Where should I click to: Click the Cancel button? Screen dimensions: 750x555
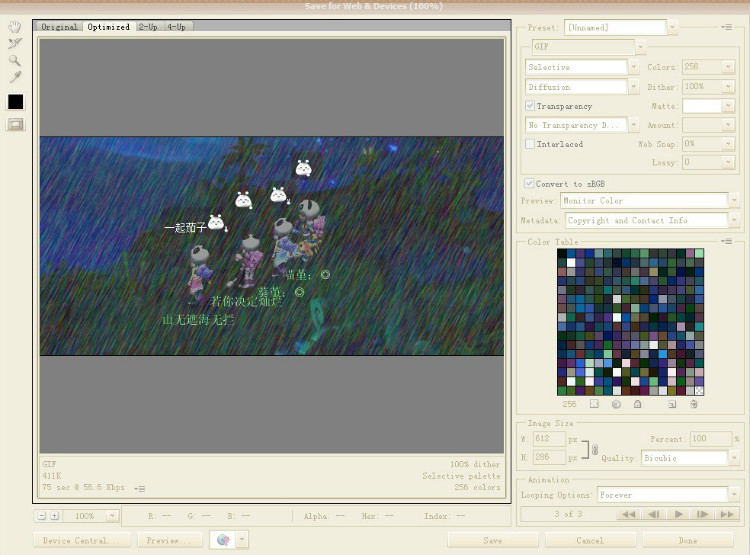[x=590, y=541]
